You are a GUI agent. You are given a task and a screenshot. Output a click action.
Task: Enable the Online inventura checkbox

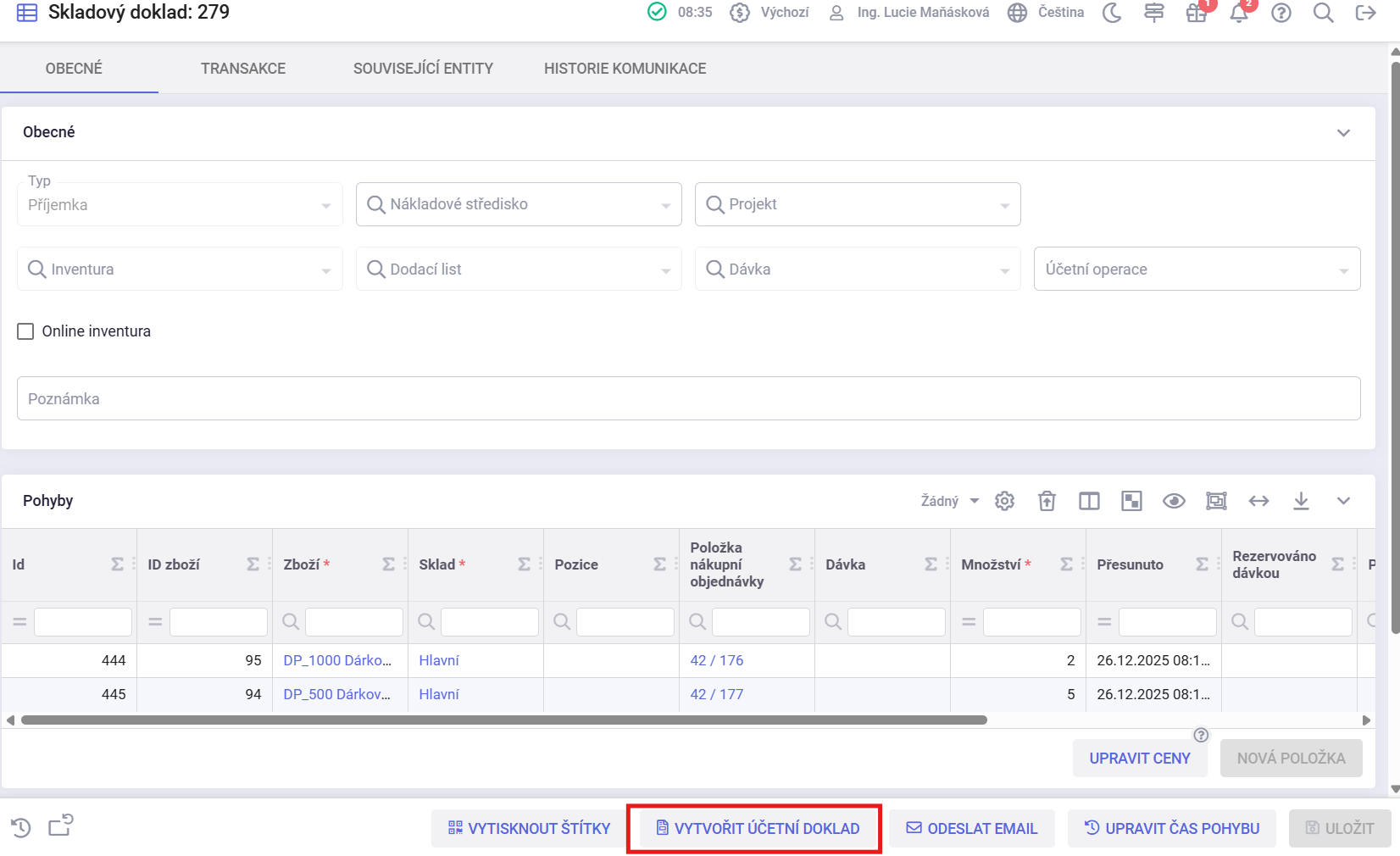click(25, 331)
